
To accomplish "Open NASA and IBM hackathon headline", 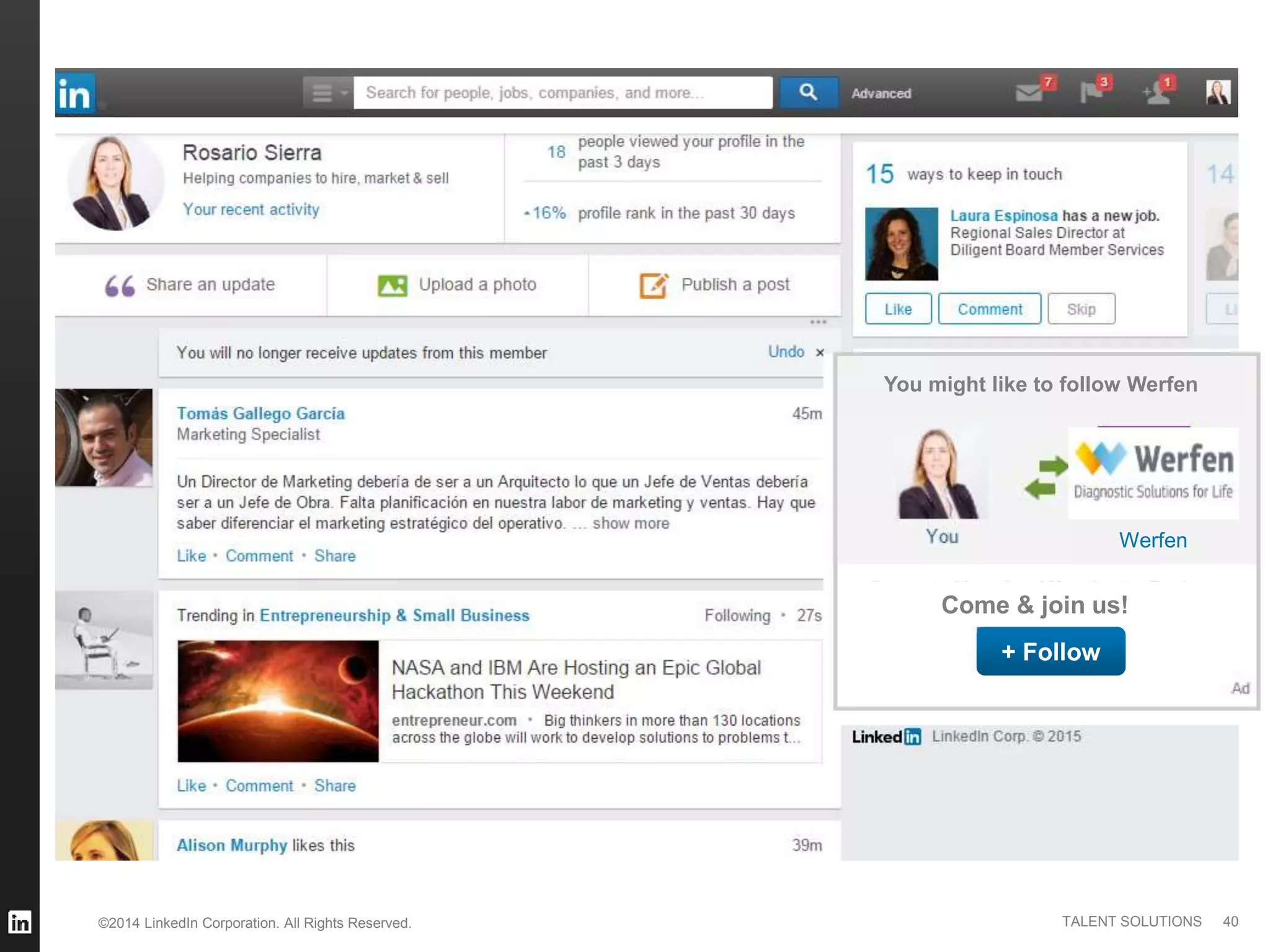I will (x=576, y=679).
